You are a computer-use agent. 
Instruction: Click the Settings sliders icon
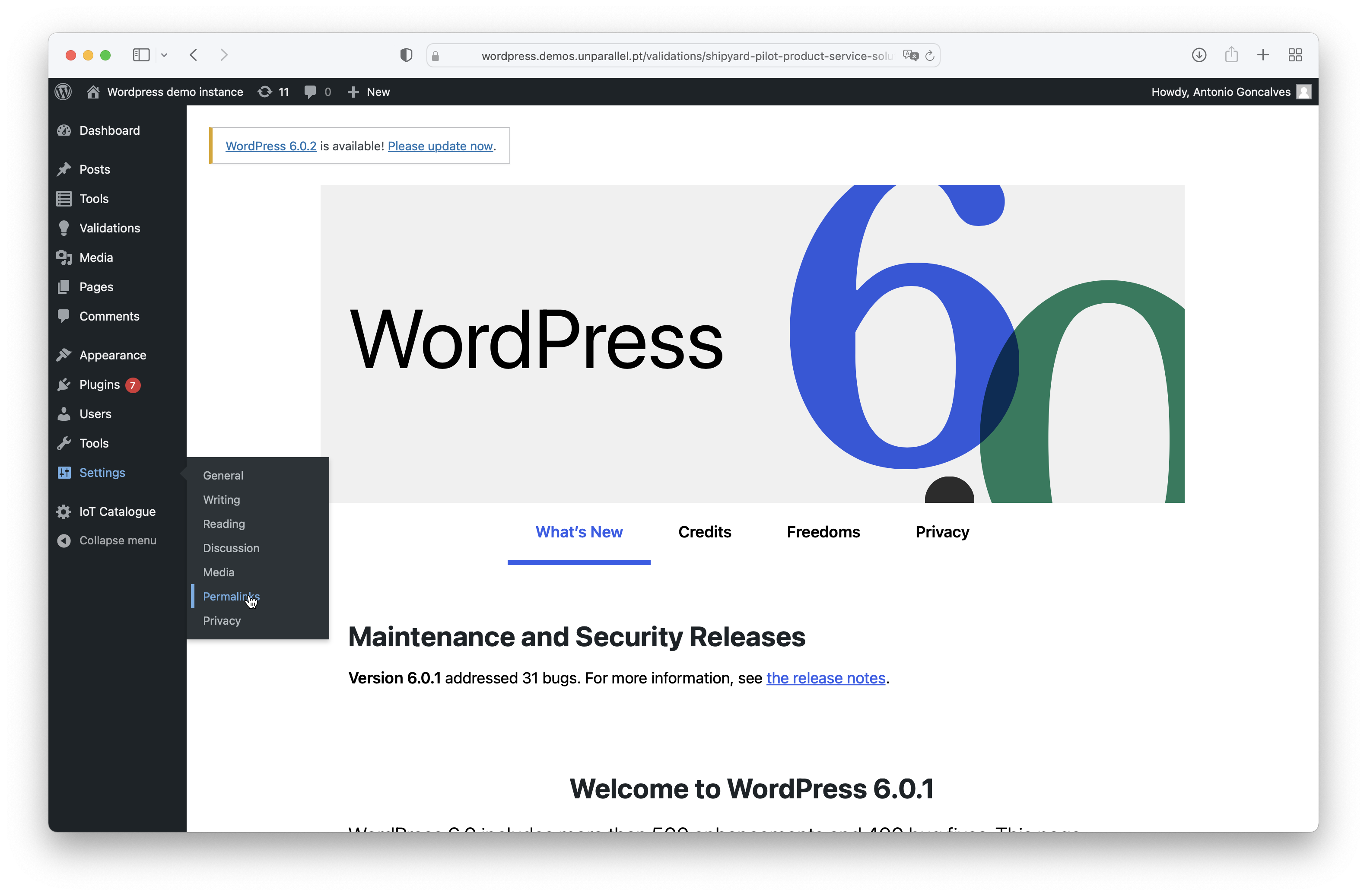(64, 472)
